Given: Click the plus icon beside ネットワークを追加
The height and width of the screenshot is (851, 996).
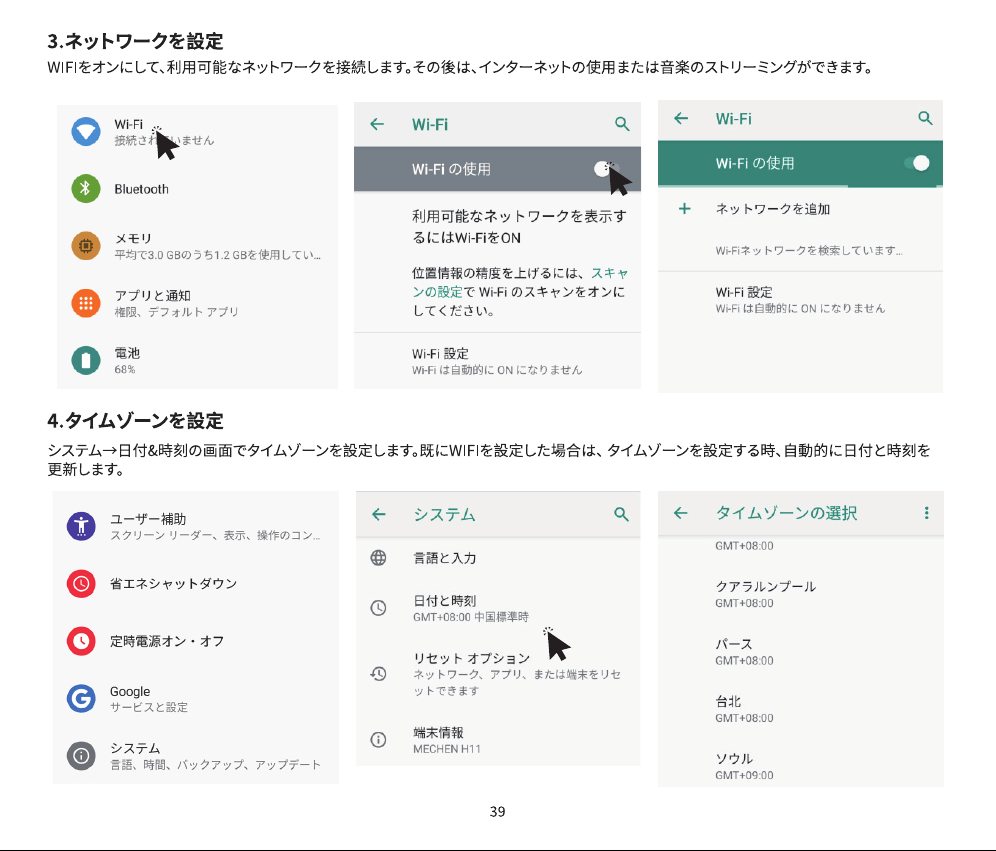Looking at the screenshot, I should [684, 208].
